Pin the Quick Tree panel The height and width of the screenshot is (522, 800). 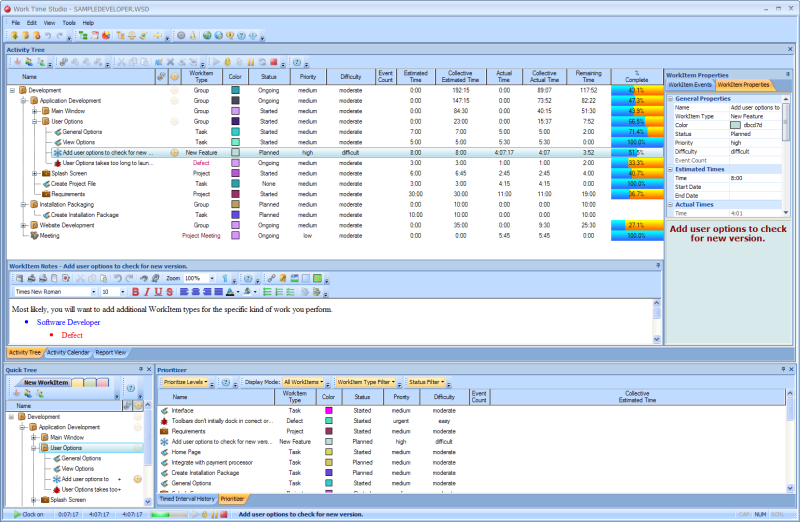click(143, 370)
